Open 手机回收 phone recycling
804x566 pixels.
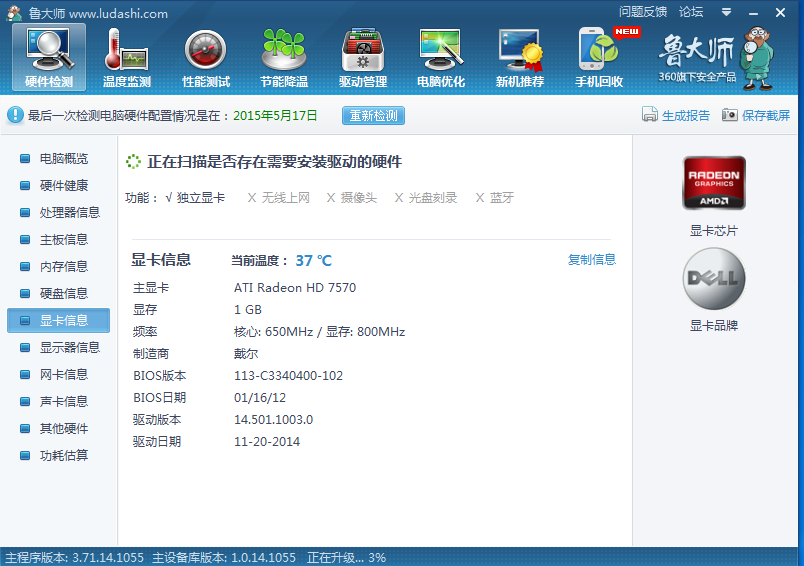(x=599, y=58)
